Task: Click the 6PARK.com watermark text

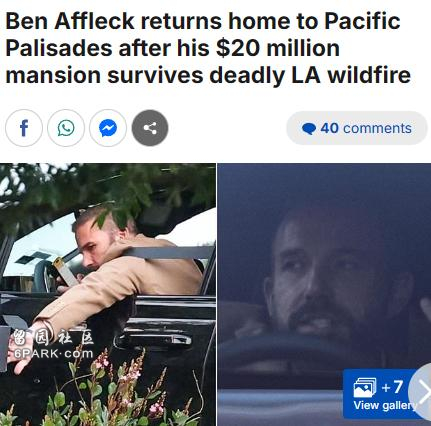Action: (x=54, y=353)
